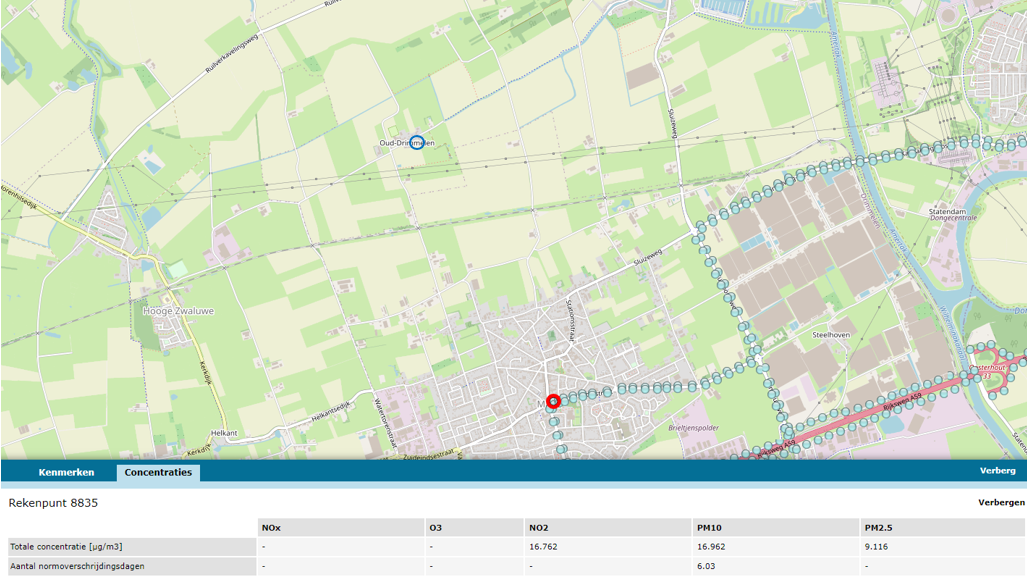
Task: Select the red highlighted calculation point marker
Action: click(x=553, y=401)
